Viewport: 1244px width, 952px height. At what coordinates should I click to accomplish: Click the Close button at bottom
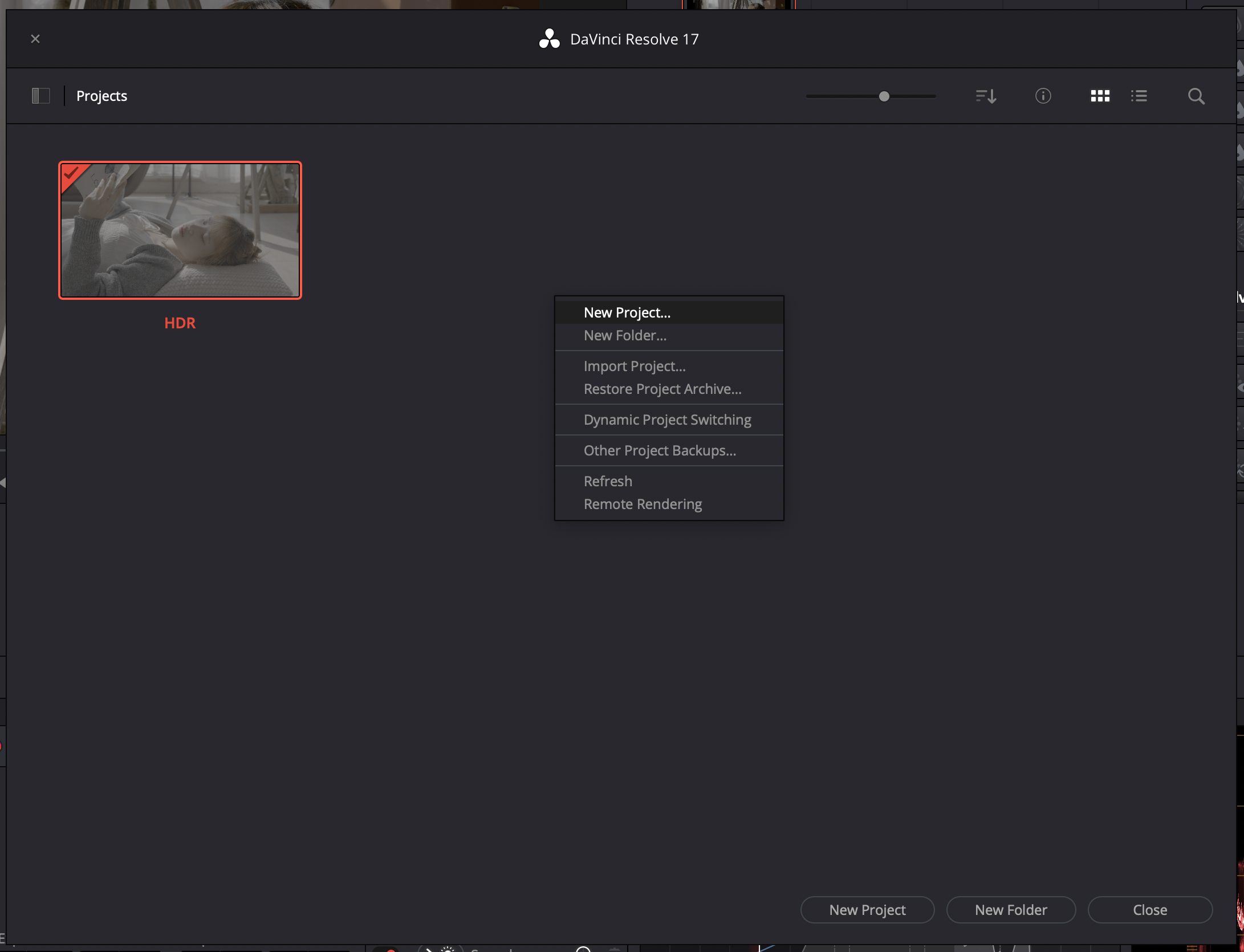point(1149,910)
